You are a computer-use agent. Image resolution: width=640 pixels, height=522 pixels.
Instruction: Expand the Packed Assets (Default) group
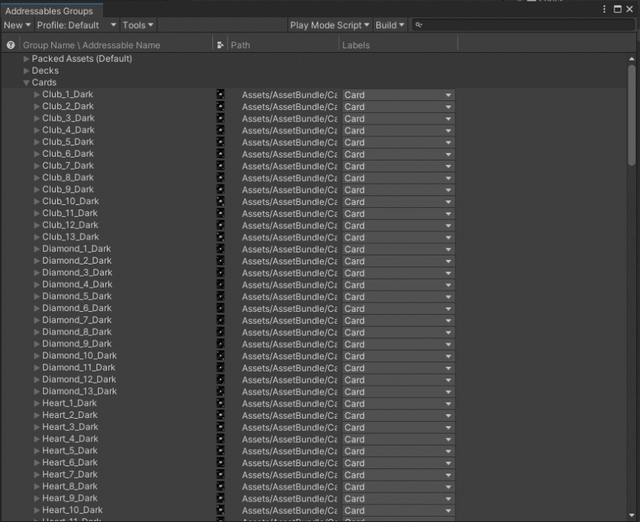(x=27, y=59)
